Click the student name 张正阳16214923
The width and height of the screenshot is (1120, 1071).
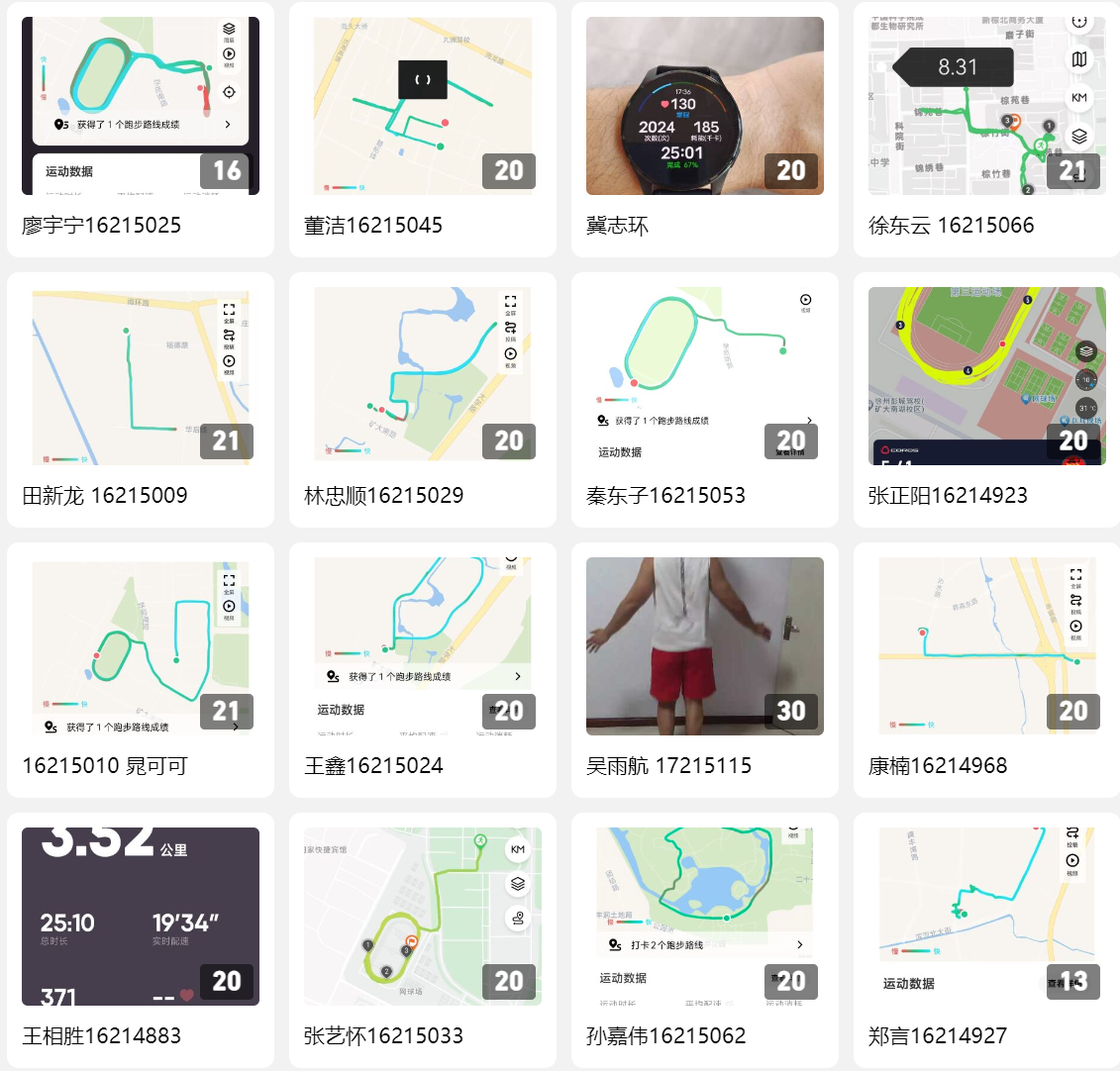[x=947, y=496]
